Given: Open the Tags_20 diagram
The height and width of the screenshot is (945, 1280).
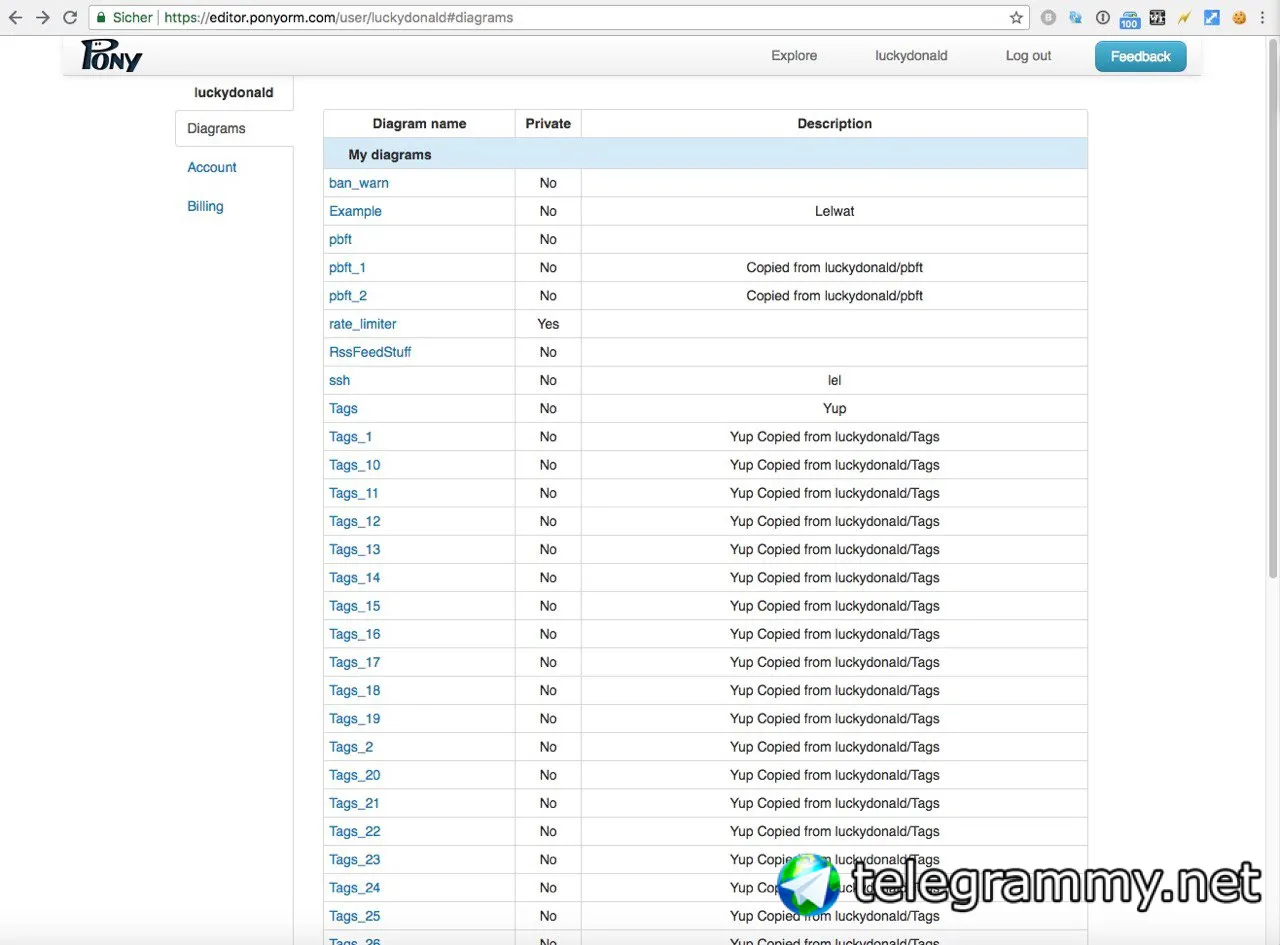Looking at the screenshot, I should click(355, 775).
